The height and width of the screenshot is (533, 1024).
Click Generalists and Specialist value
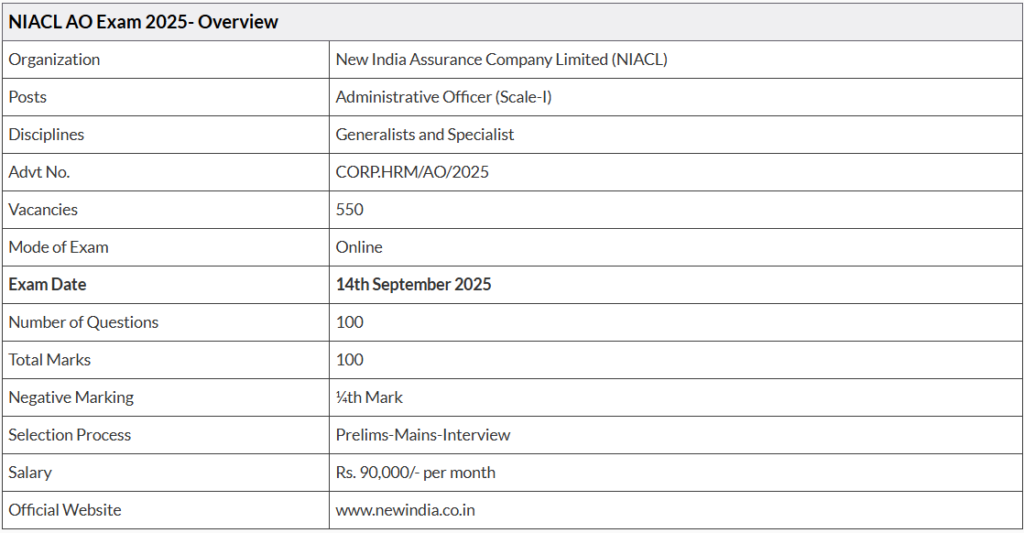coord(424,135)
